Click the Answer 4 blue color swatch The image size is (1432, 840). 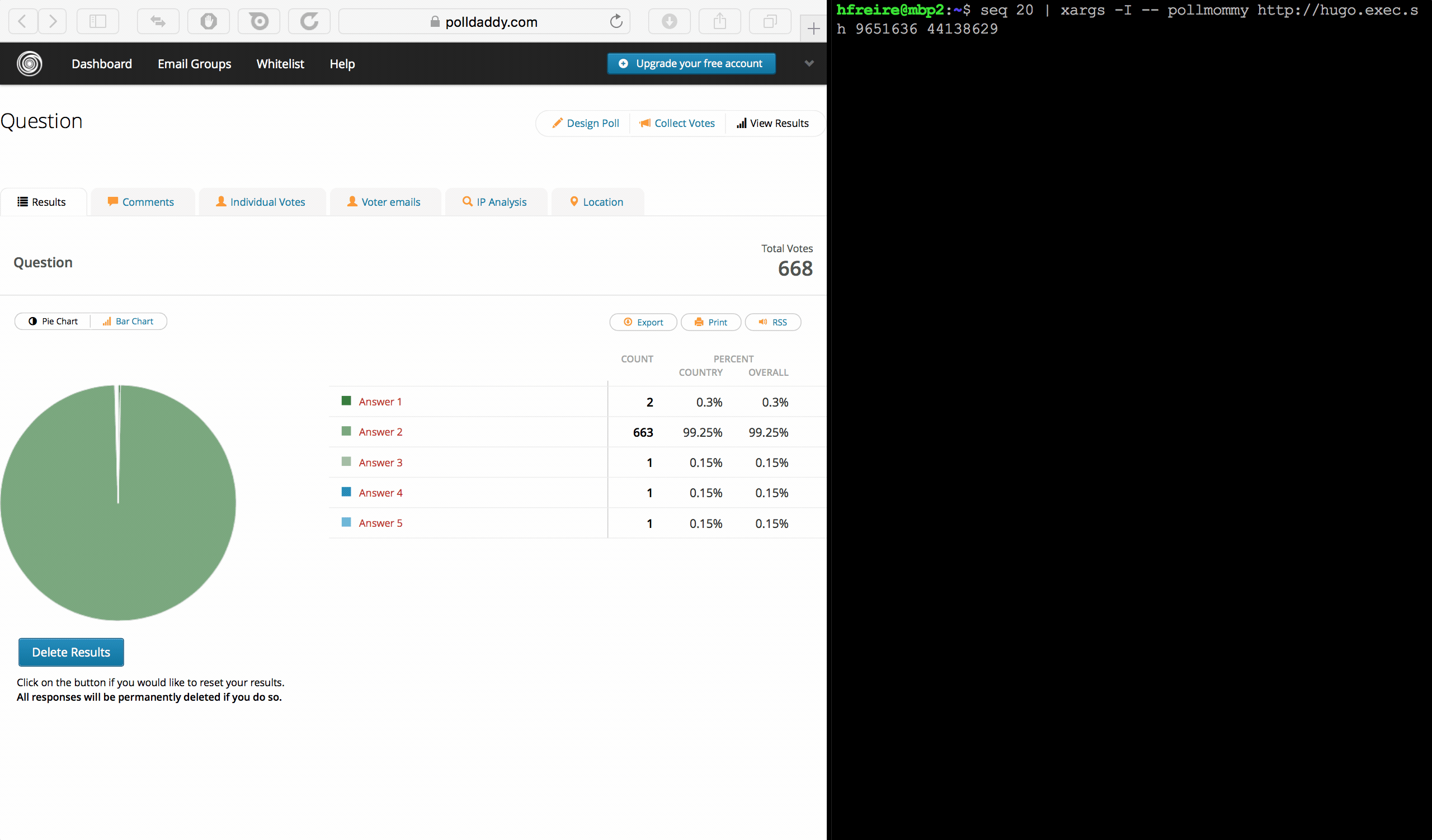(346, 492)
